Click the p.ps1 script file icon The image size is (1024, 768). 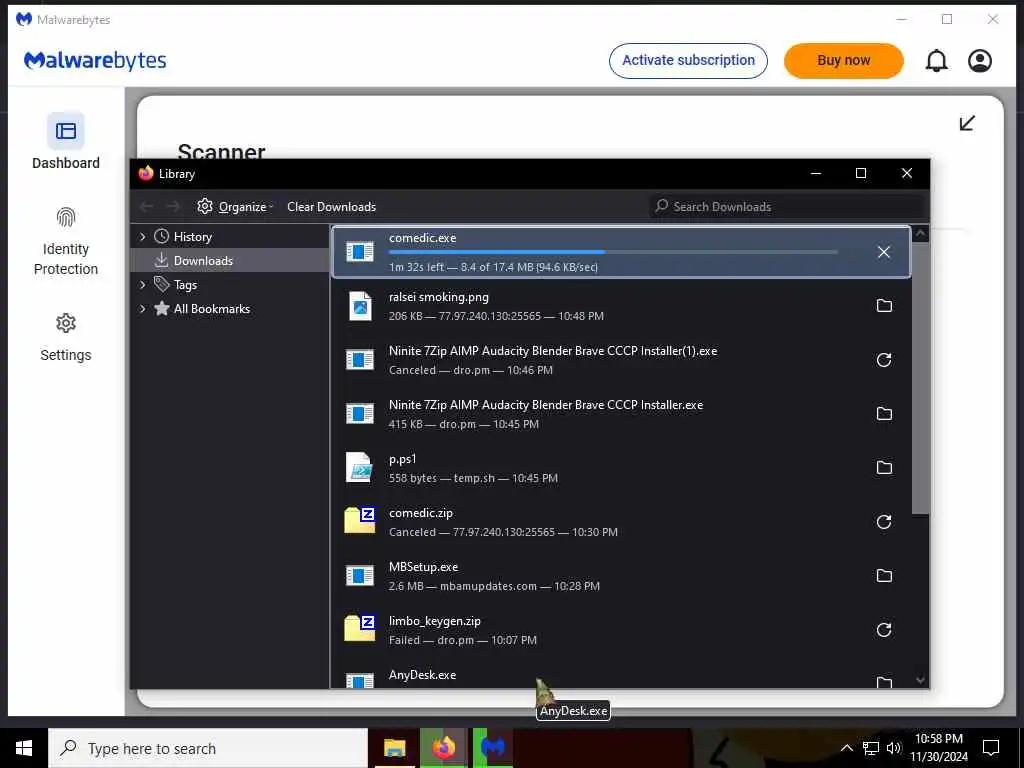[360, 468]
